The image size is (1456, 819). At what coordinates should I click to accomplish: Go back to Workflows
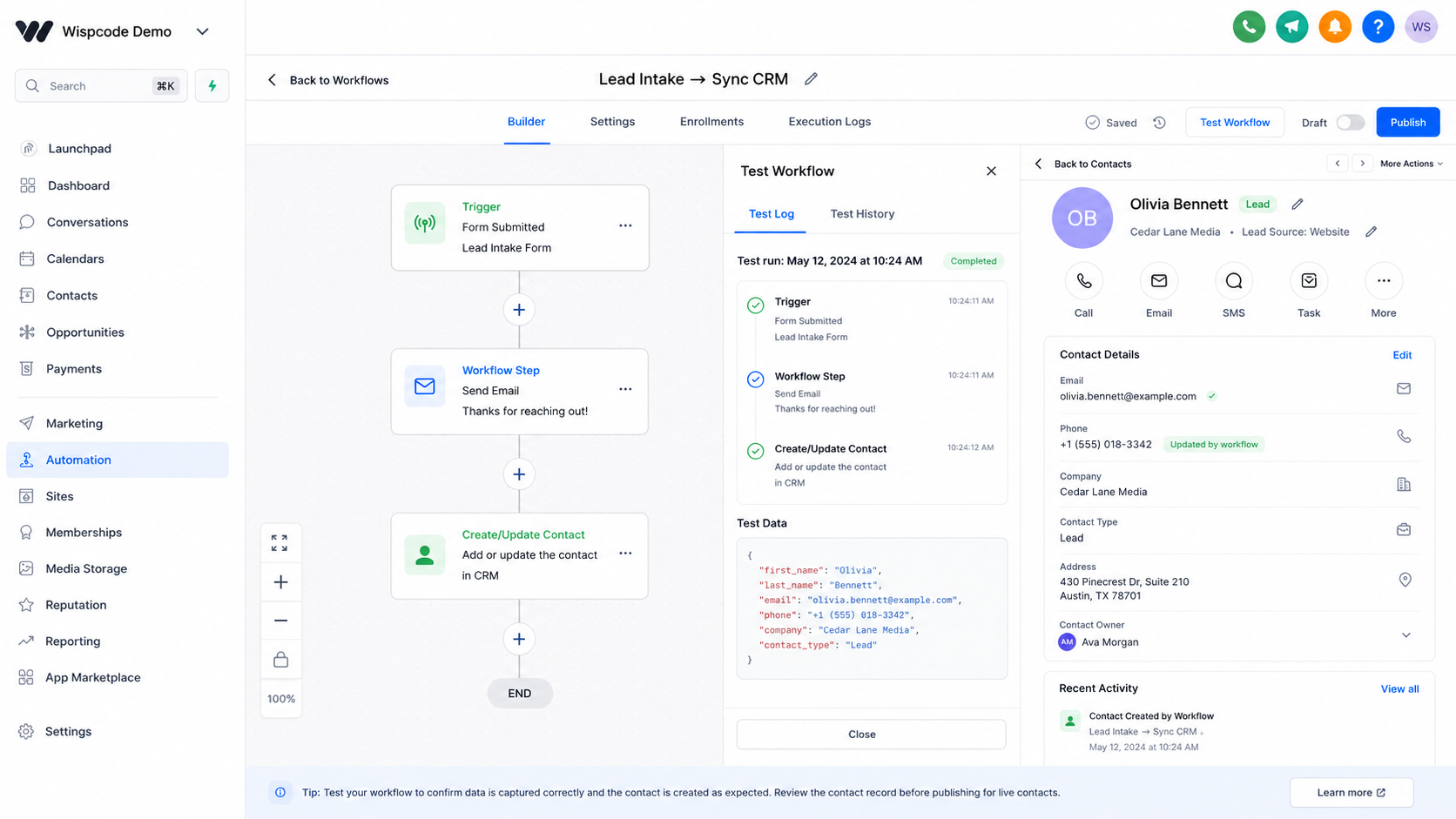pyautogui.click(x=327, y=80)
